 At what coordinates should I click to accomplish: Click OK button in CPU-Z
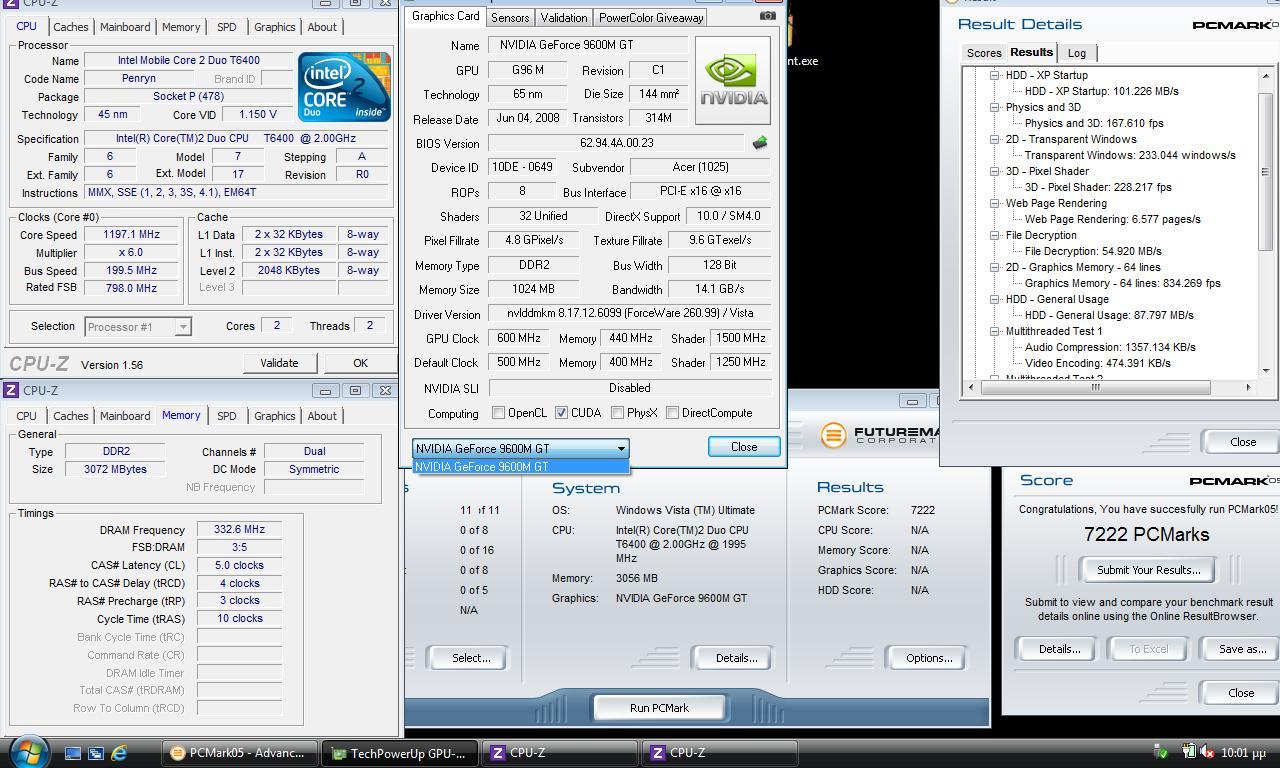click(x=360, y=363)
